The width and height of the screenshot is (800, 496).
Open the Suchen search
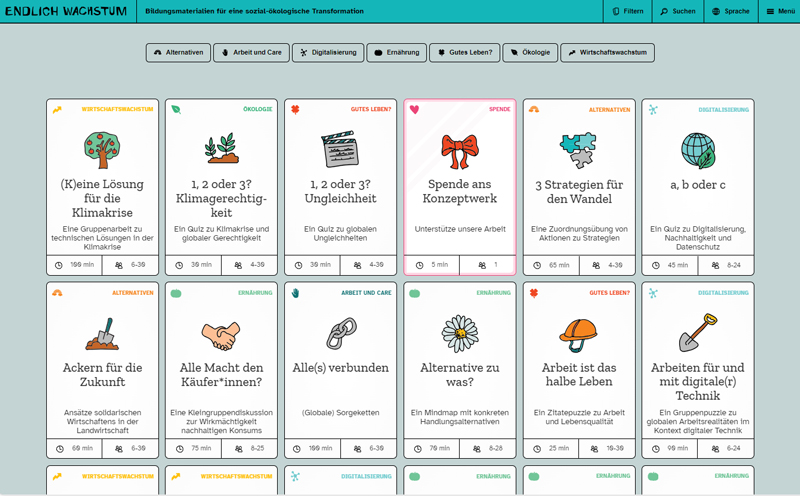[x=677, y=11]
